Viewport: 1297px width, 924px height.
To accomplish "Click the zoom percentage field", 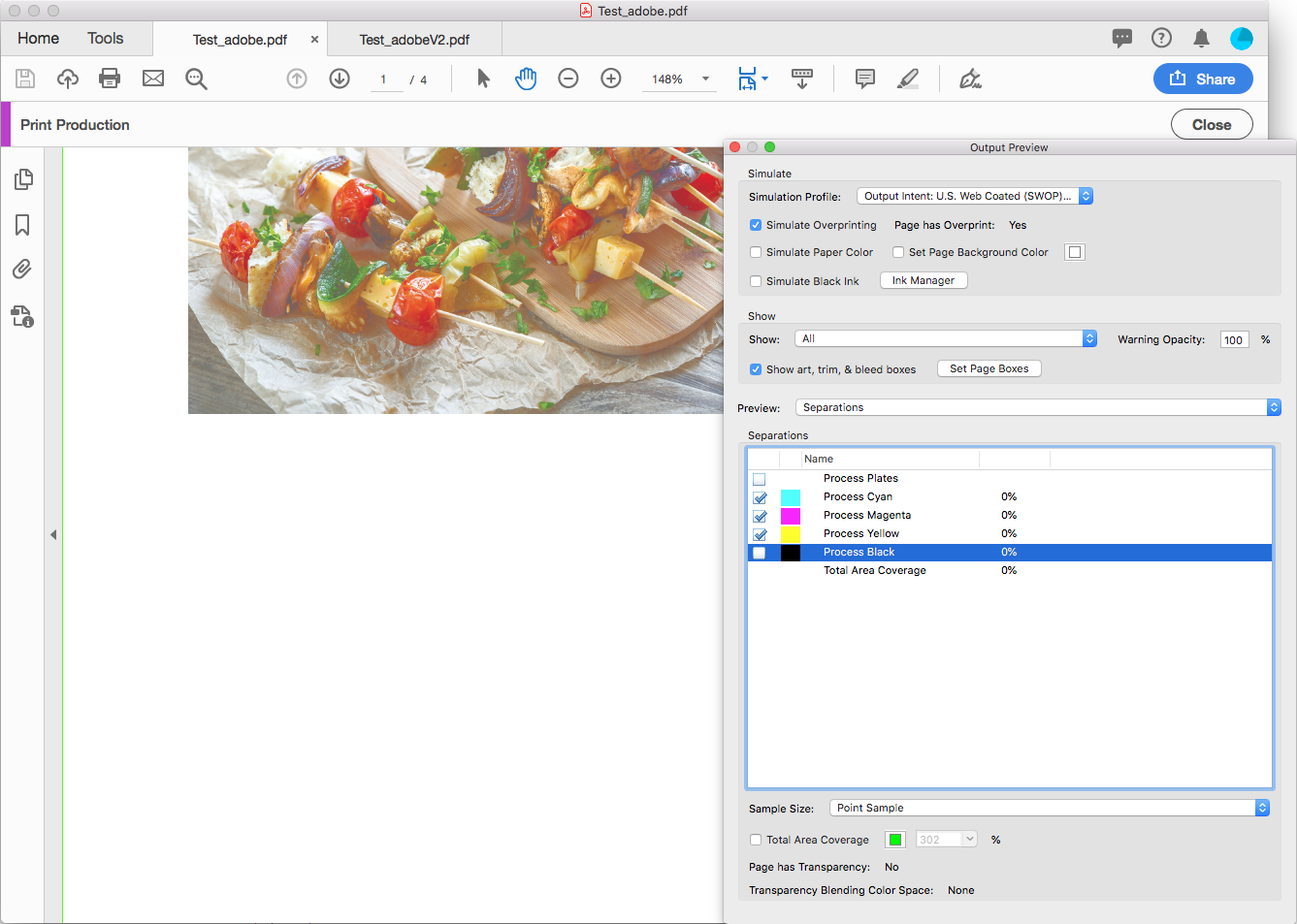I will [x=667, y=80].
